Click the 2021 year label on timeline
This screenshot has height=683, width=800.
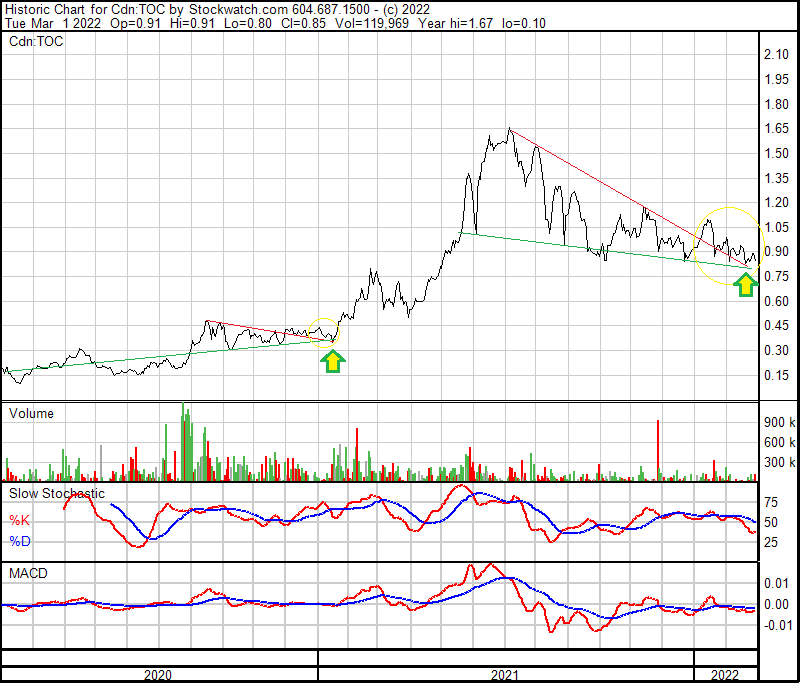click(x=505, y=675)
